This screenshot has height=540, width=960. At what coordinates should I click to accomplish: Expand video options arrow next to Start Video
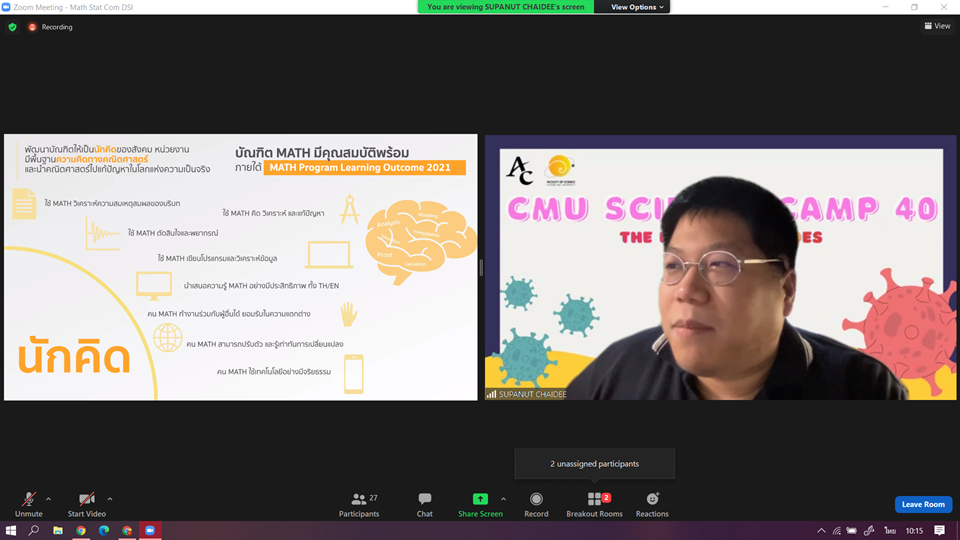(x=110, y=498)
